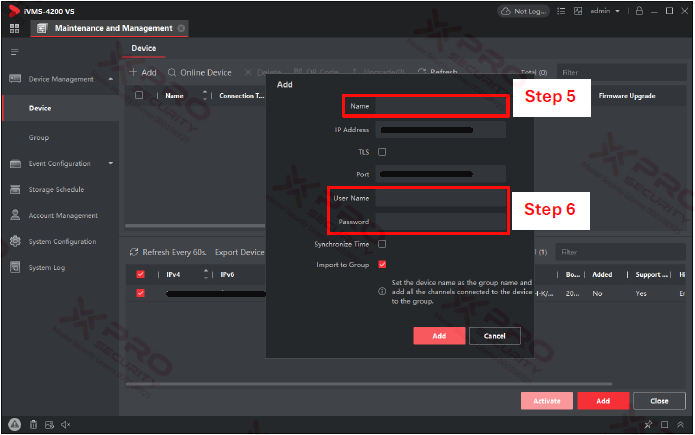Viewport: 695px width, 435px height.
Task: Click the alarm icon in bottom status bar
Action: pyautogui.click(x=15, y=424)
